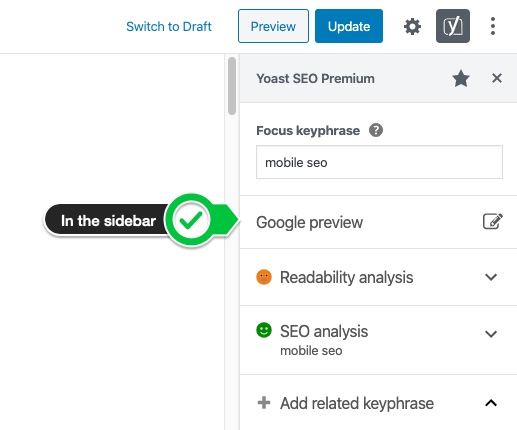
Task: Open Focus keyphrase help question mark
Action: pos(376,130)
